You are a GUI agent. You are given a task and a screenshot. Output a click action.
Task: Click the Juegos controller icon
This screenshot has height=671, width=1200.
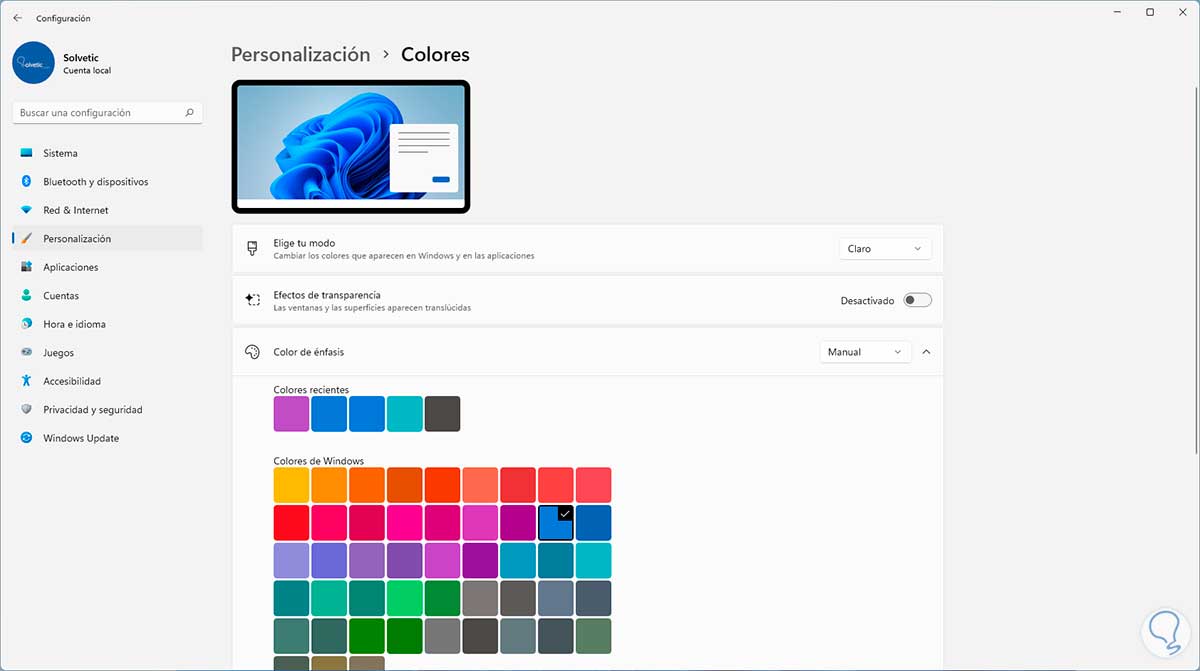pyautogui.click(x=26, y=353)
